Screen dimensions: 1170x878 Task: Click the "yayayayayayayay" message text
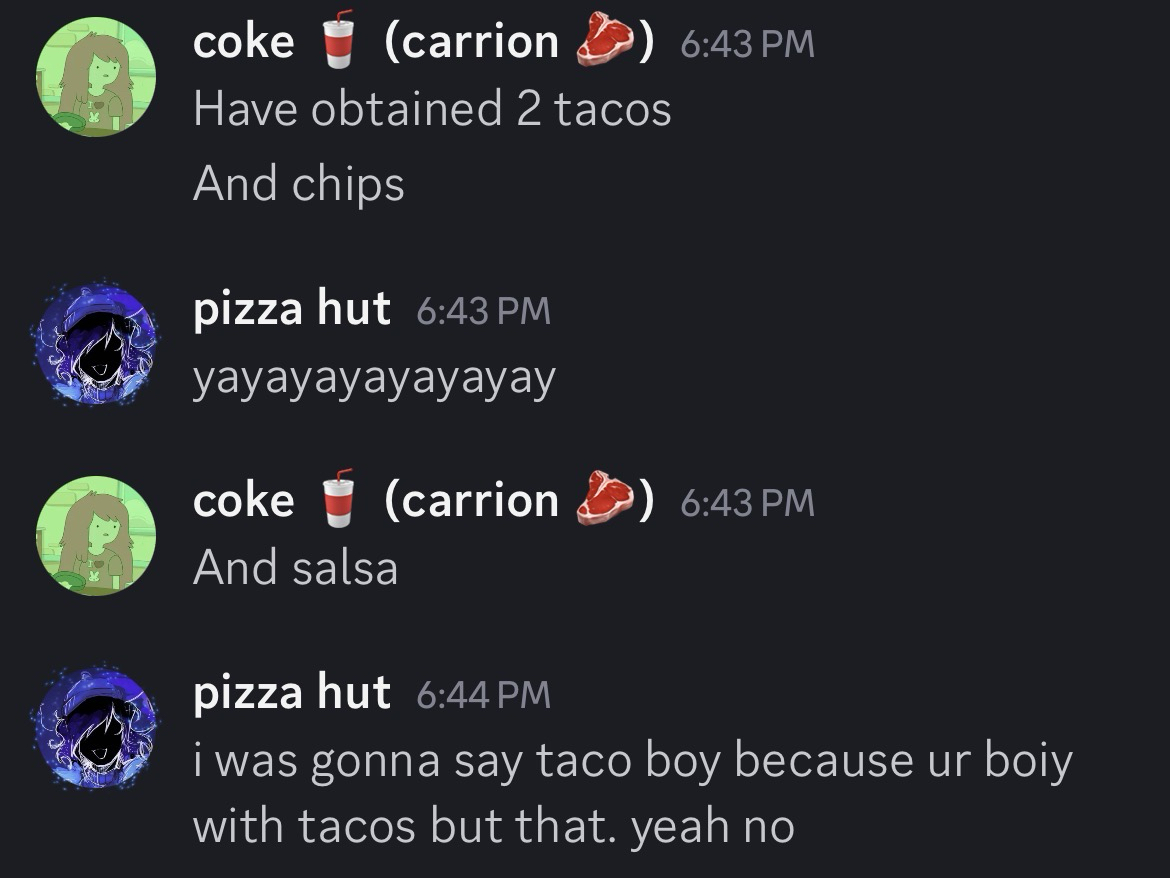(374, 377)
